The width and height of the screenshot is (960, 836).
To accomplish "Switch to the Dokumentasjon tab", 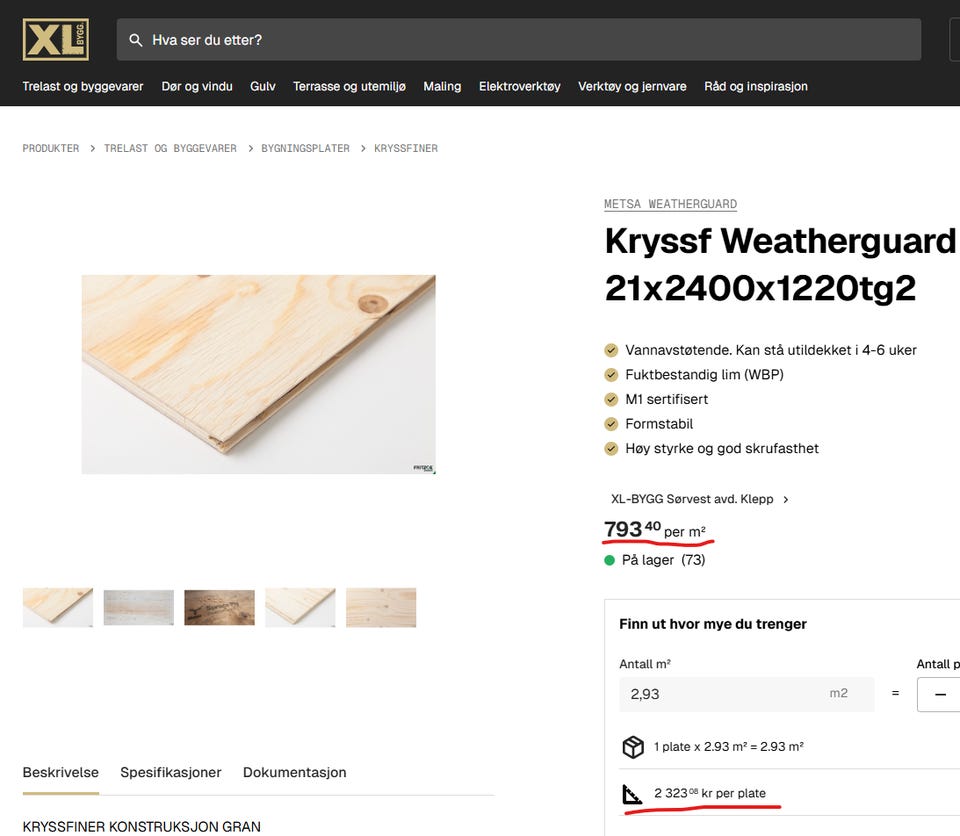I will pyautogui.click(x=294, y=772).
